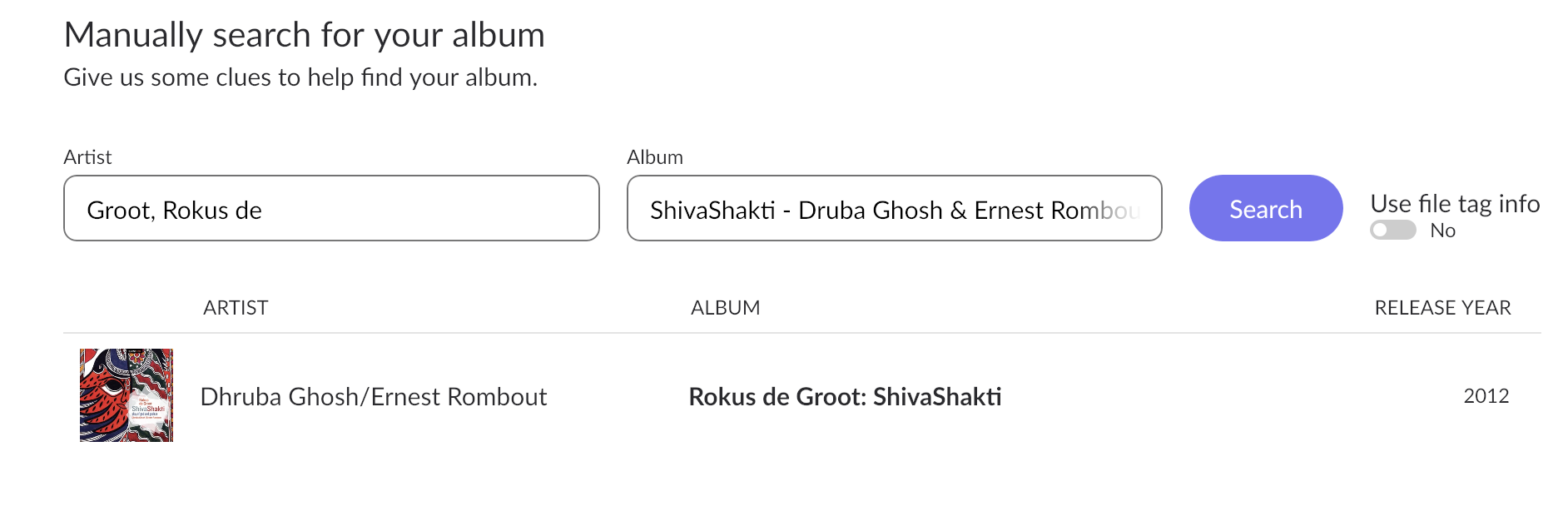The image size is (1568, 511).
Task: Click the Artist label above the field
Action: pyautogui.click(x=87, y=157)
